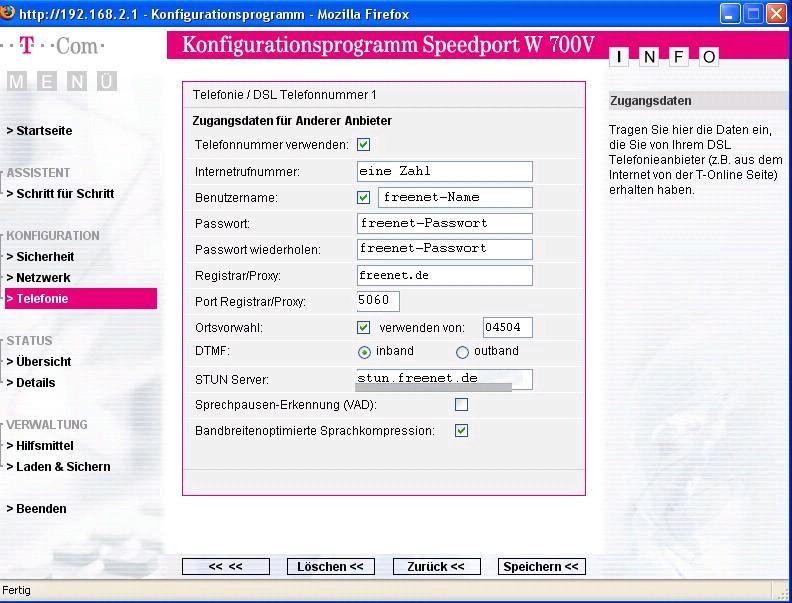Click the 'Fertig' status bar text
Viewport: 792px width, 603px height.
coord(16,590)
